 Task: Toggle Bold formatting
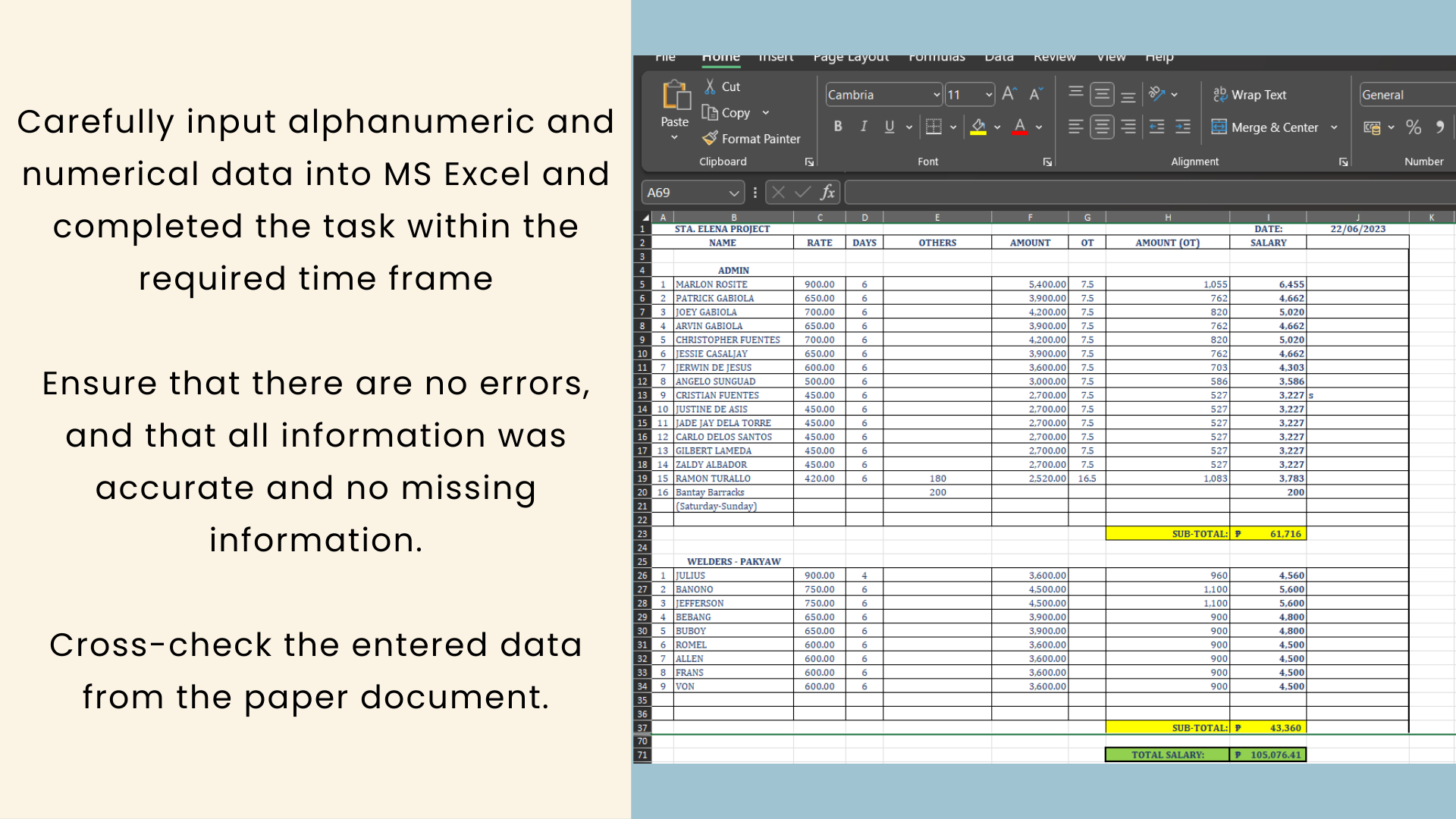point(838,127)
